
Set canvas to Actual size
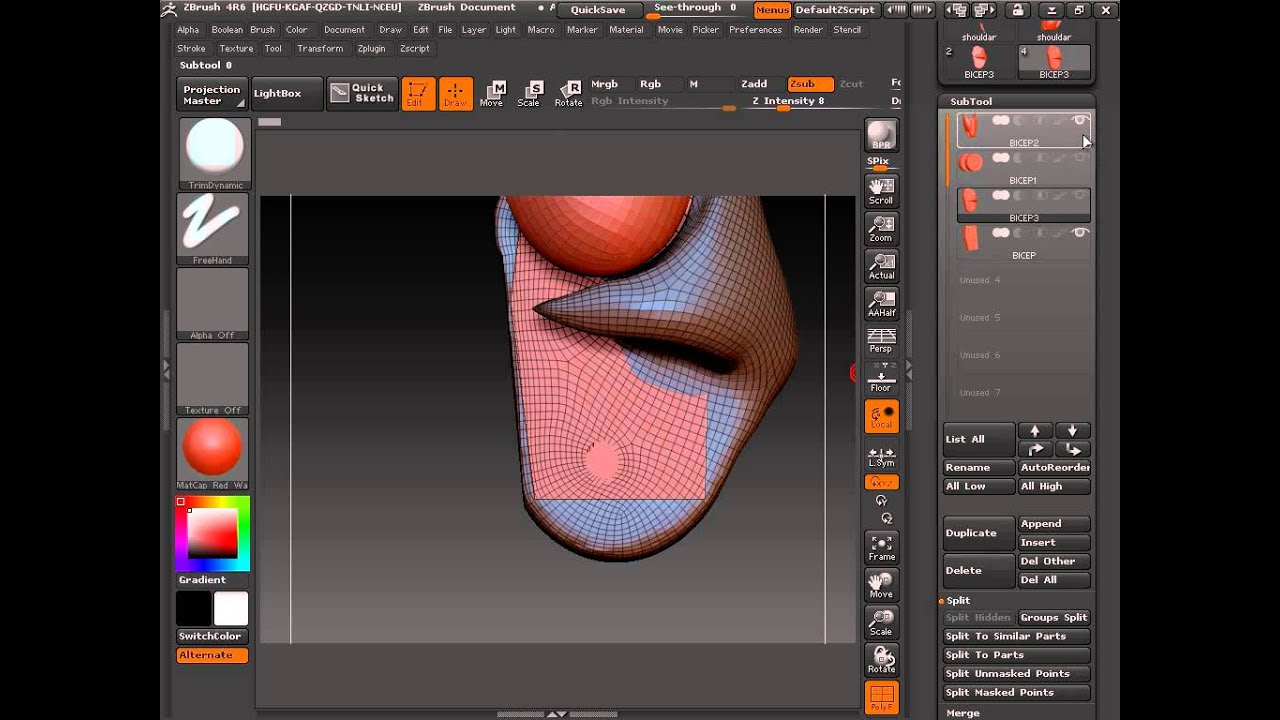(881, 266)
